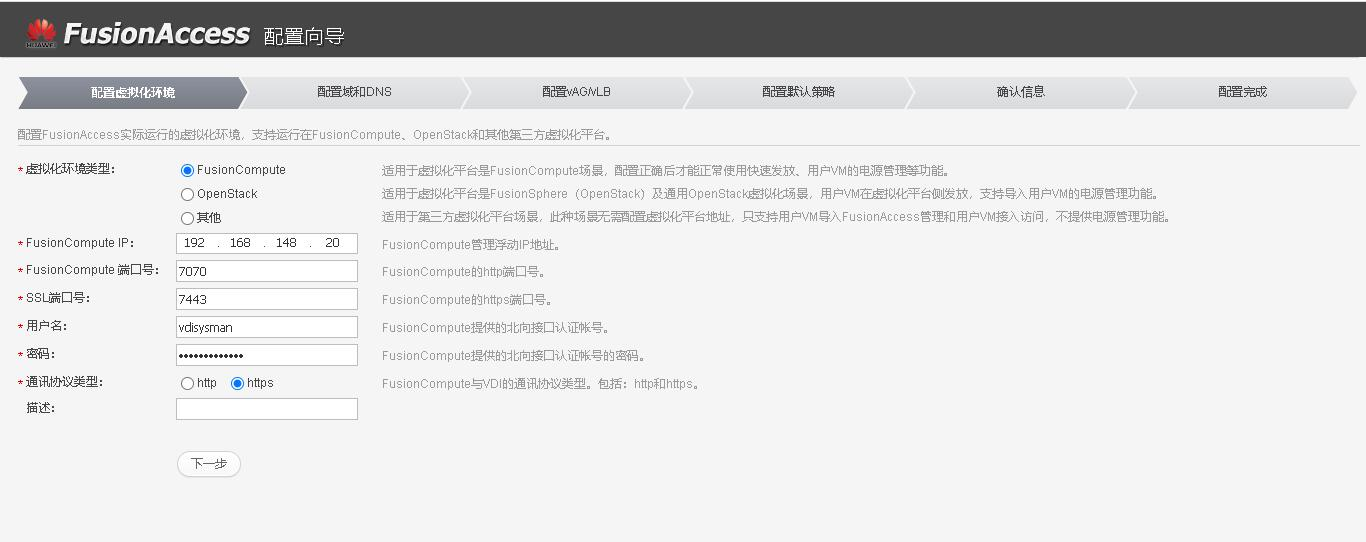The image size is (1366, 542).
Task: Click the empty 描述 field
Action: [267, 409]
